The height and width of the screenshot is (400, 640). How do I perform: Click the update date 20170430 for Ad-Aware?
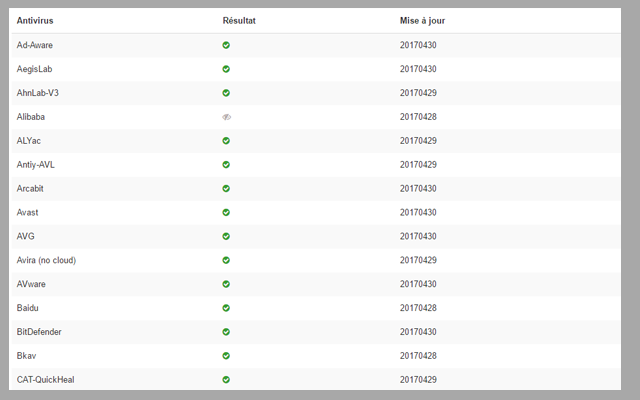418,45
